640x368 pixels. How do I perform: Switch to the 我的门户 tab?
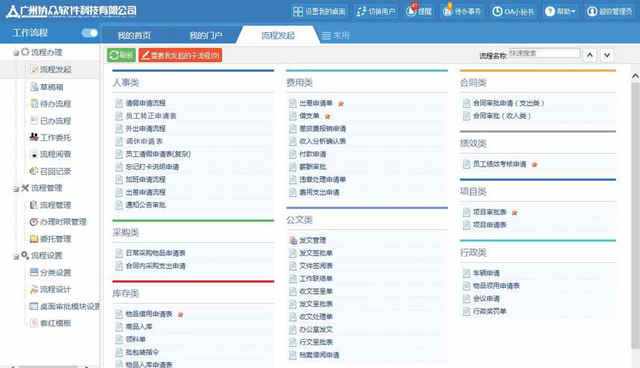[x=207, y=35]
